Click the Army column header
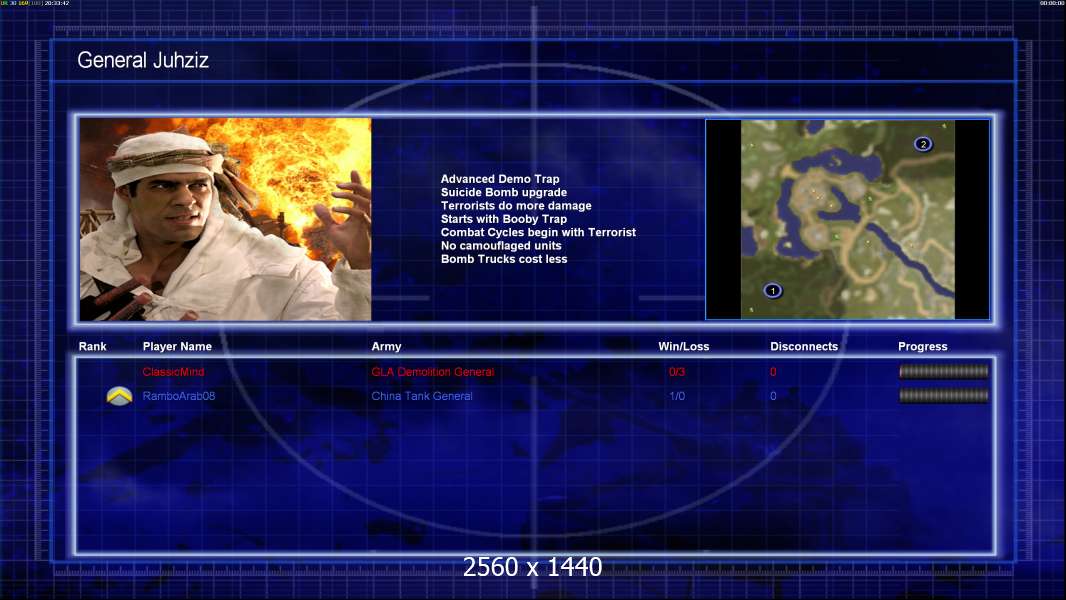Image resolution: width=1066 pixels, height=600 pixels. (x=386, y=347)
